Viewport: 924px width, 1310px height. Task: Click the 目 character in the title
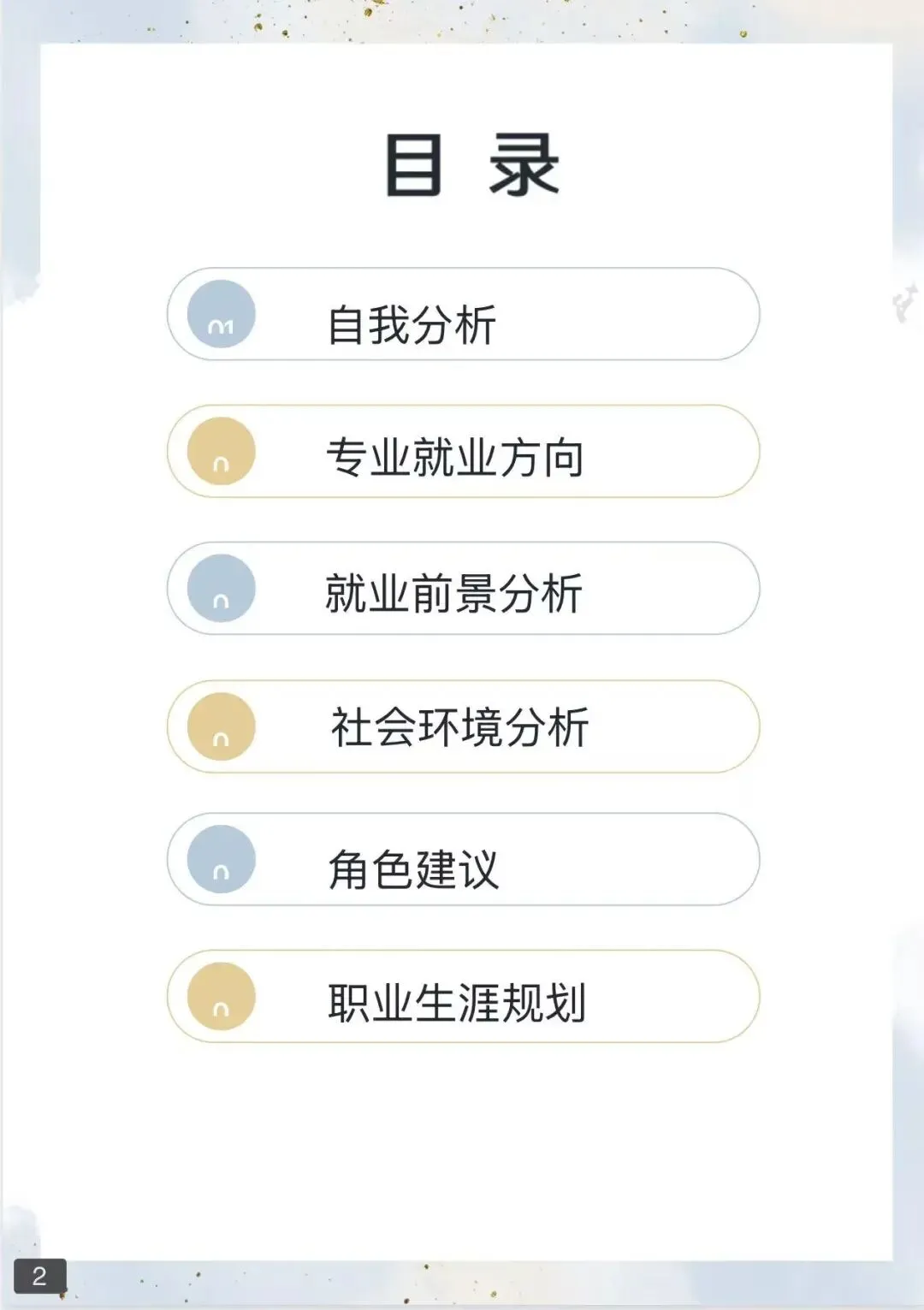pyautogui.click(x=414, y=165)
